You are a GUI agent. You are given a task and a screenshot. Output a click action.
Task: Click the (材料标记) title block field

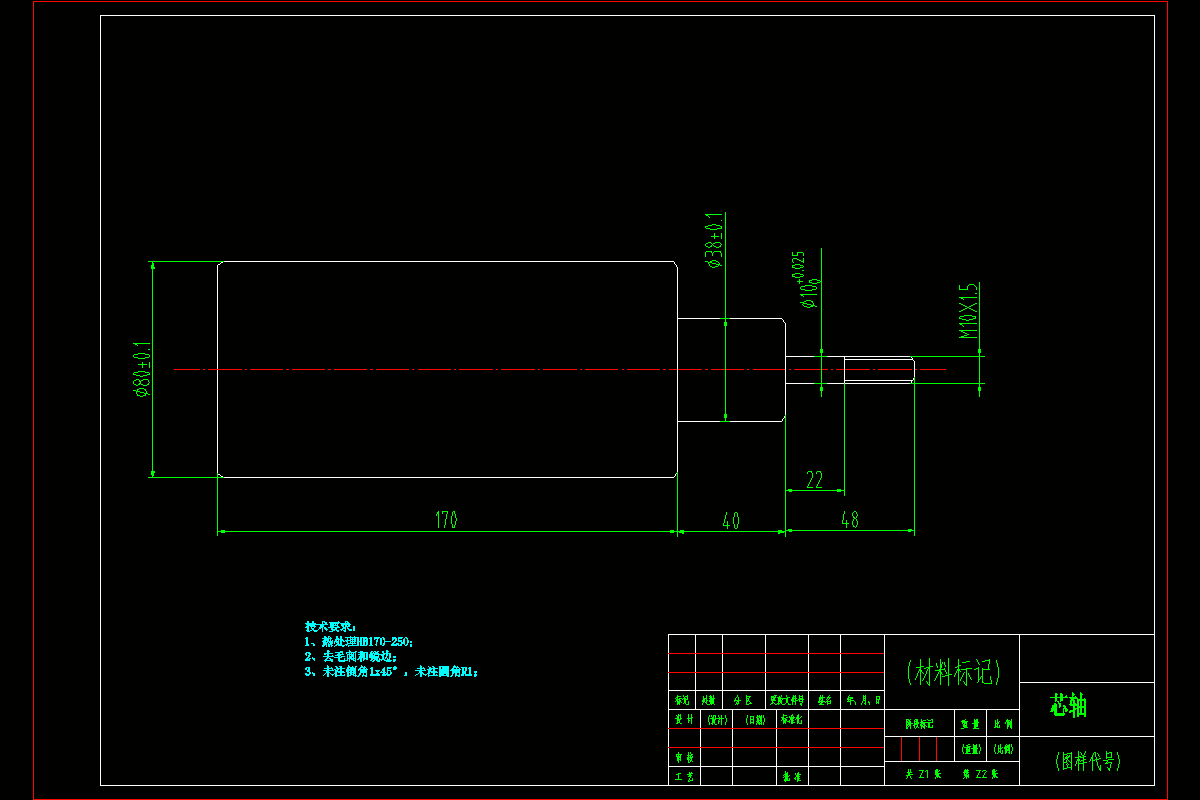[x=952, y=672]
